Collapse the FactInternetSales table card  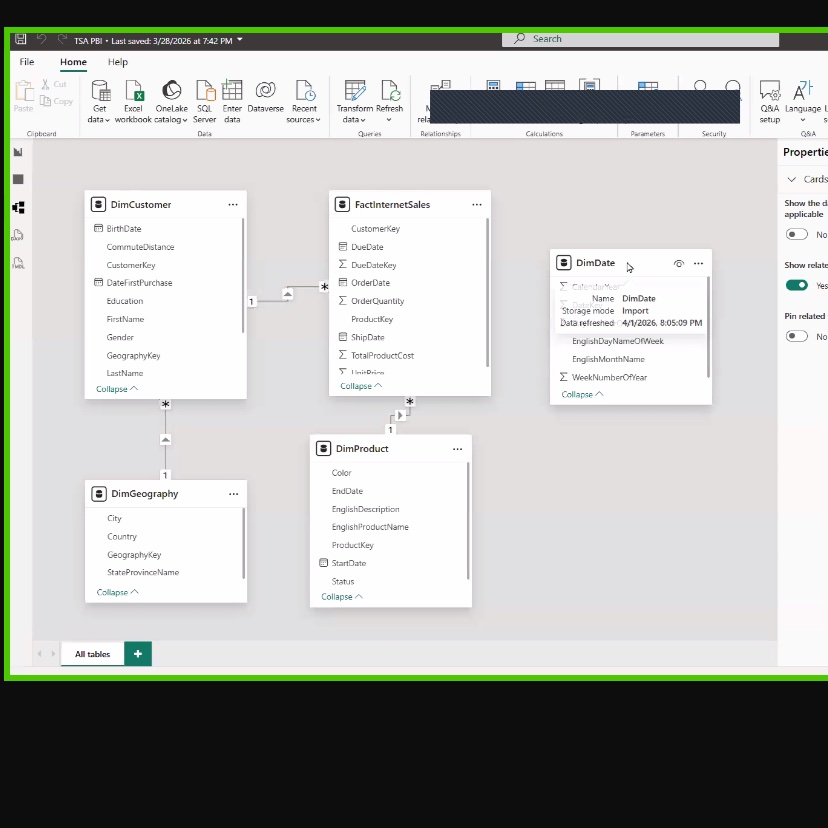361,386
